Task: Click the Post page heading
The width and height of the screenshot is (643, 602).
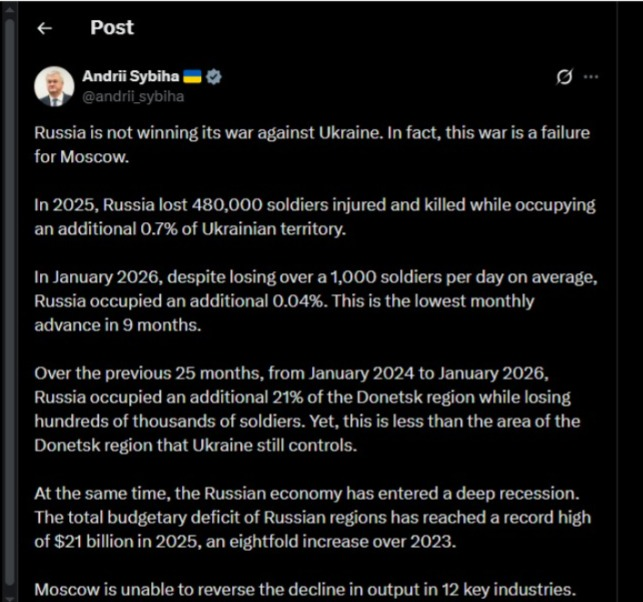Action: [x=111, y=27]
